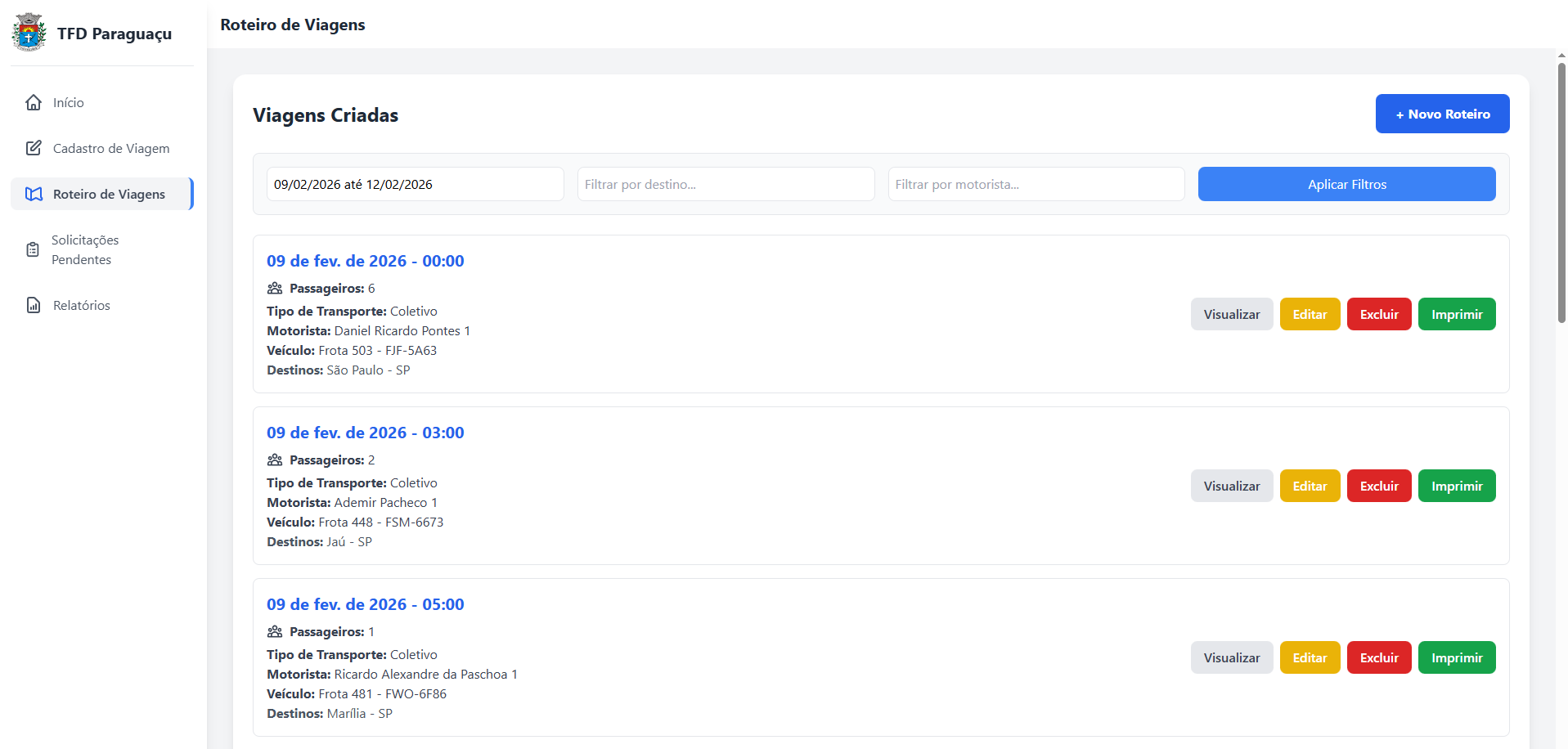
Task: Click the Solicitações Pendentes clipboard icon
Action: 33,249
